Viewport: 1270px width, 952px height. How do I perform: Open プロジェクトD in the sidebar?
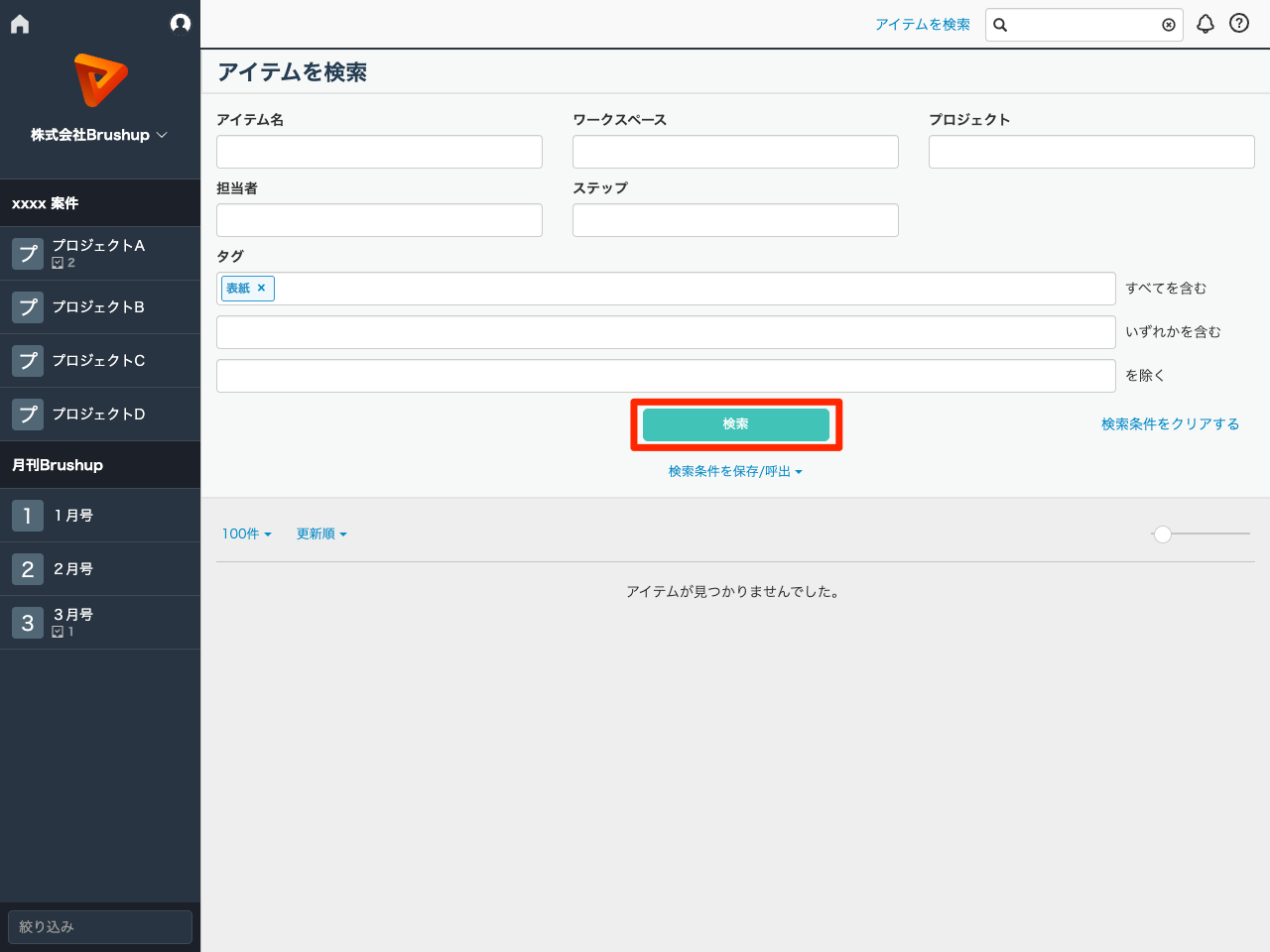pos(100,415)
